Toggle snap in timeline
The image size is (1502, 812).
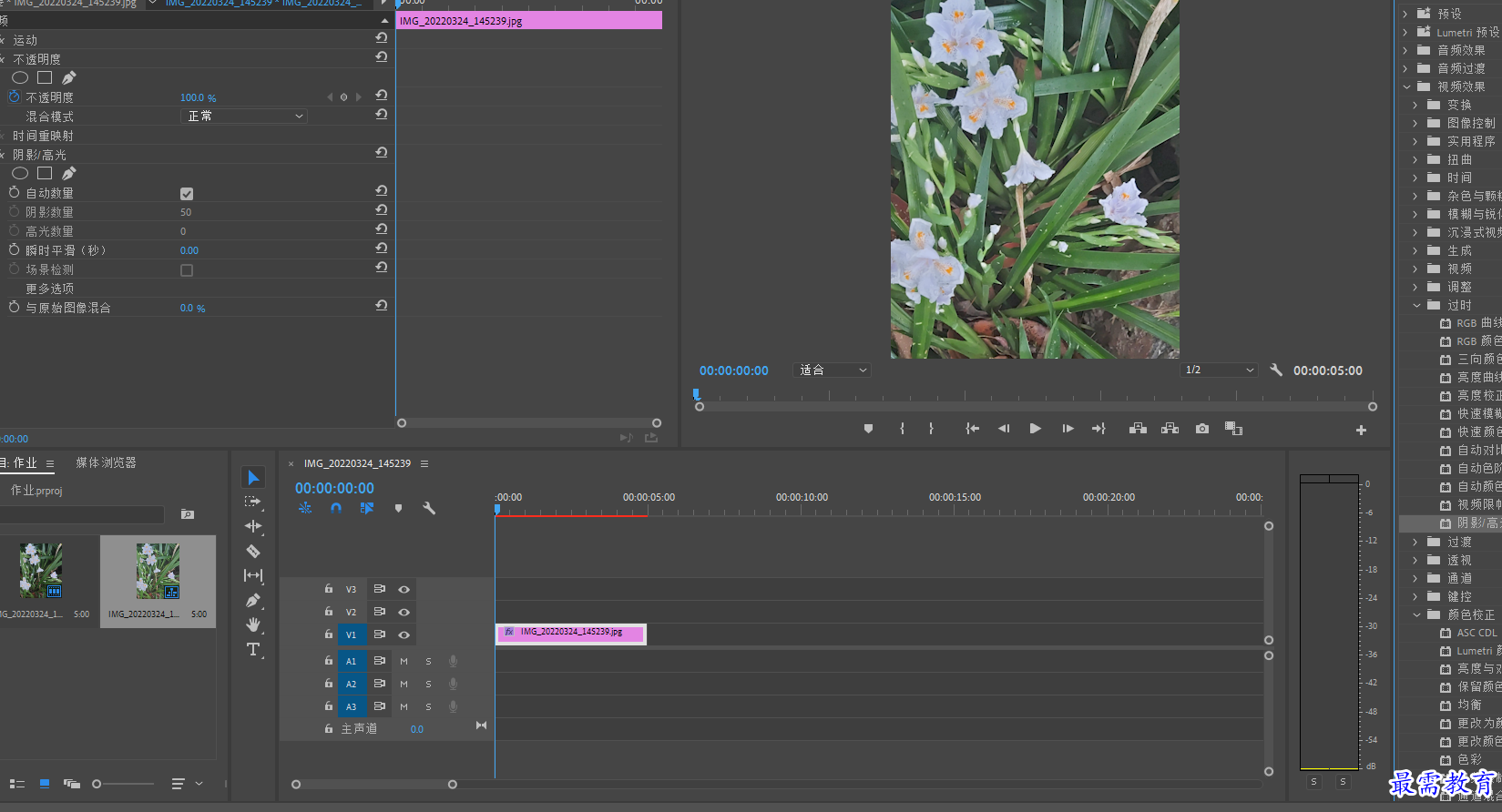click(x=336, y=508)
